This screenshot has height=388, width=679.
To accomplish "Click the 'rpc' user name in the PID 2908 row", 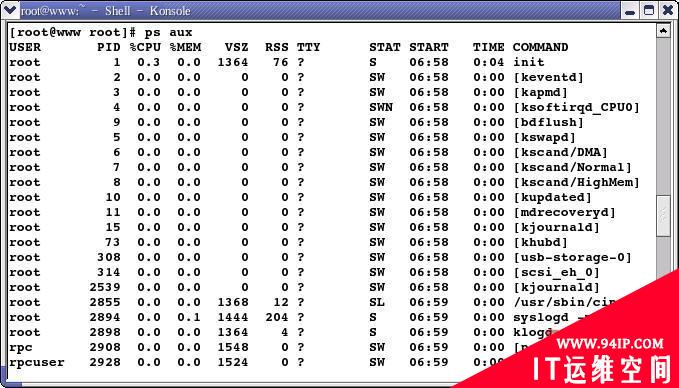I will pyautogui.click(x=21, y=348).
